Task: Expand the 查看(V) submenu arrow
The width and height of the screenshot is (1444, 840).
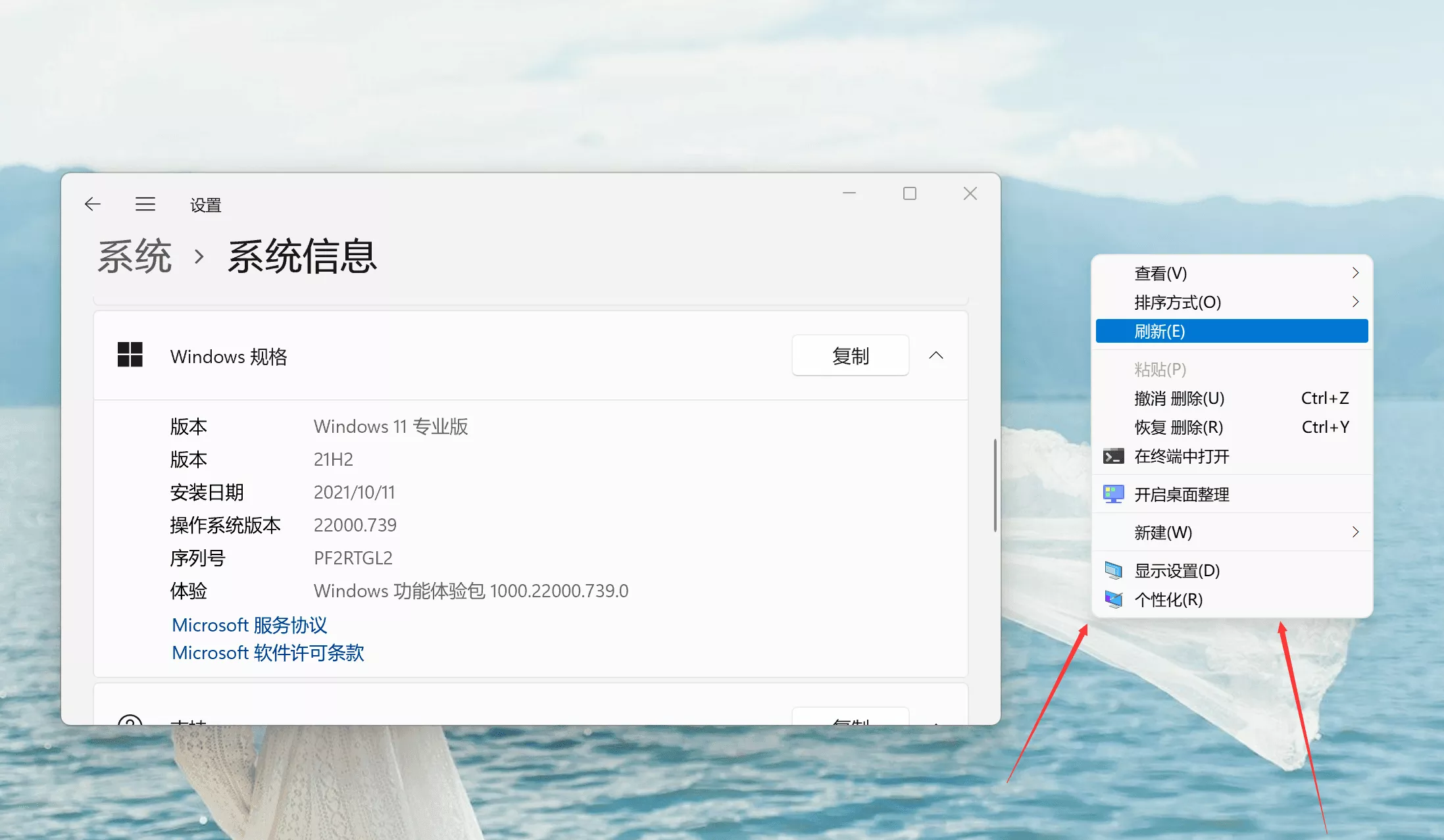Action: (x=1355, y=273)
